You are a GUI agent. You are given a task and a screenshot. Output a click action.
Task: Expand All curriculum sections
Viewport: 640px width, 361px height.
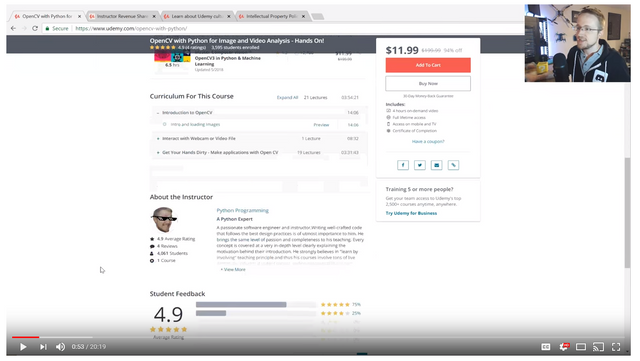287,98
